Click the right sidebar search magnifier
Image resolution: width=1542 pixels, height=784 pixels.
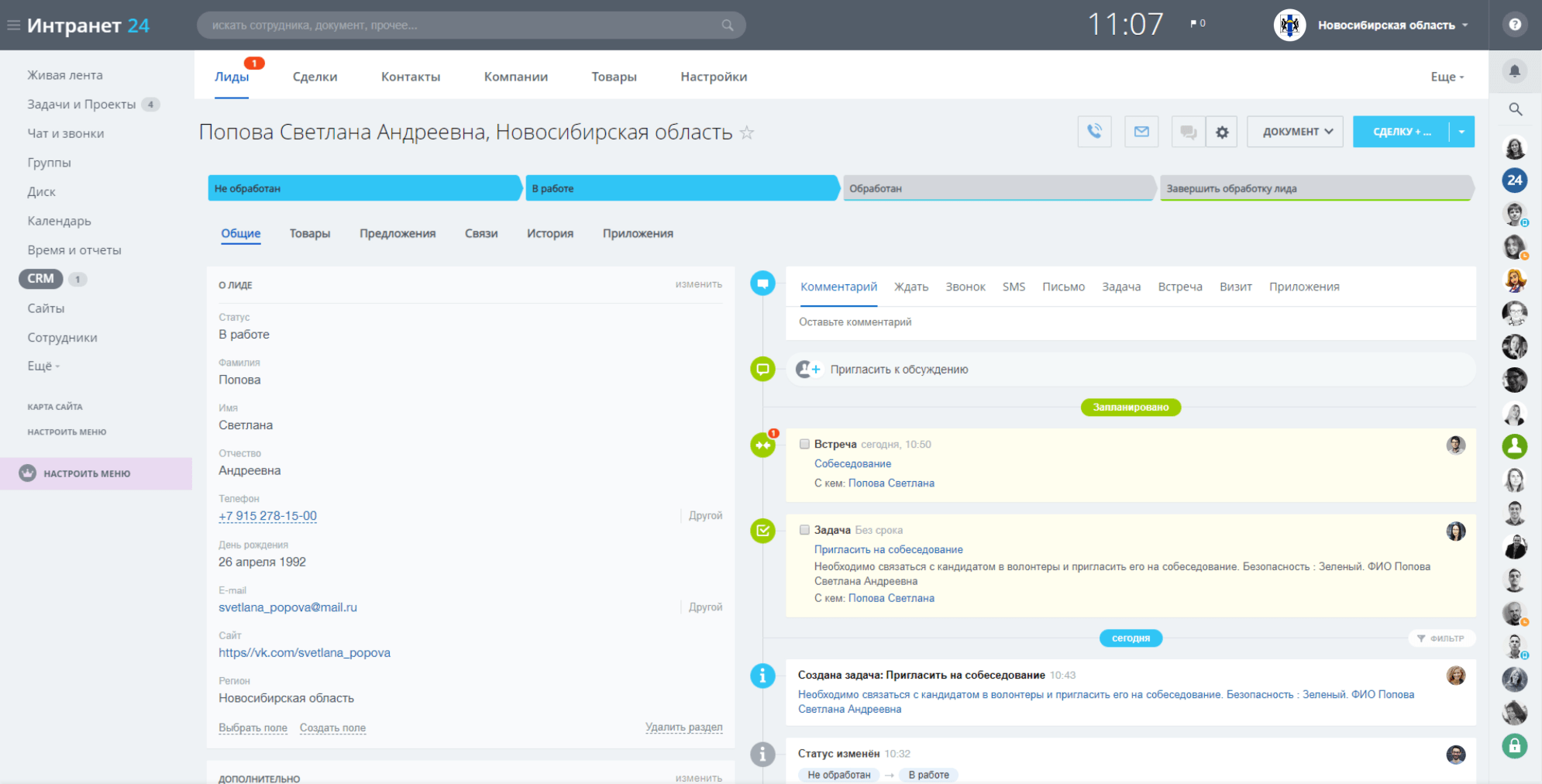(x=1515, y=109)
